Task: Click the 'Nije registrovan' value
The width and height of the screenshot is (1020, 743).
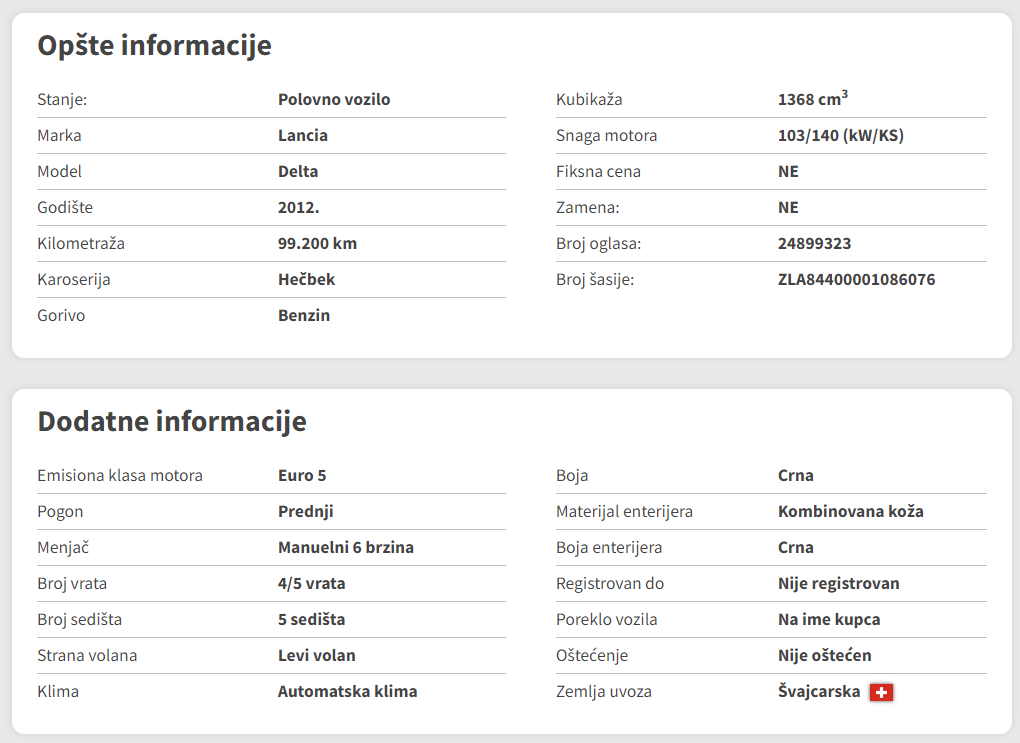Action: [839, 584]
